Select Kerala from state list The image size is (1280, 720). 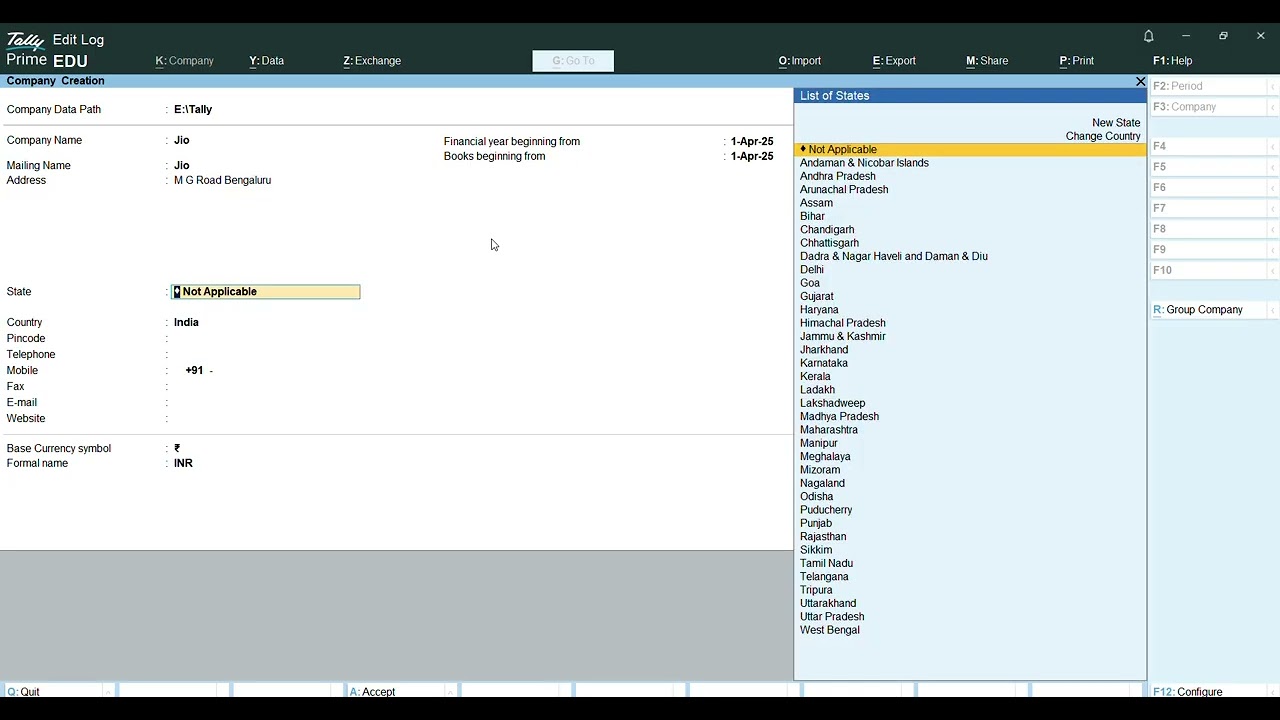(x=815, y=377)
